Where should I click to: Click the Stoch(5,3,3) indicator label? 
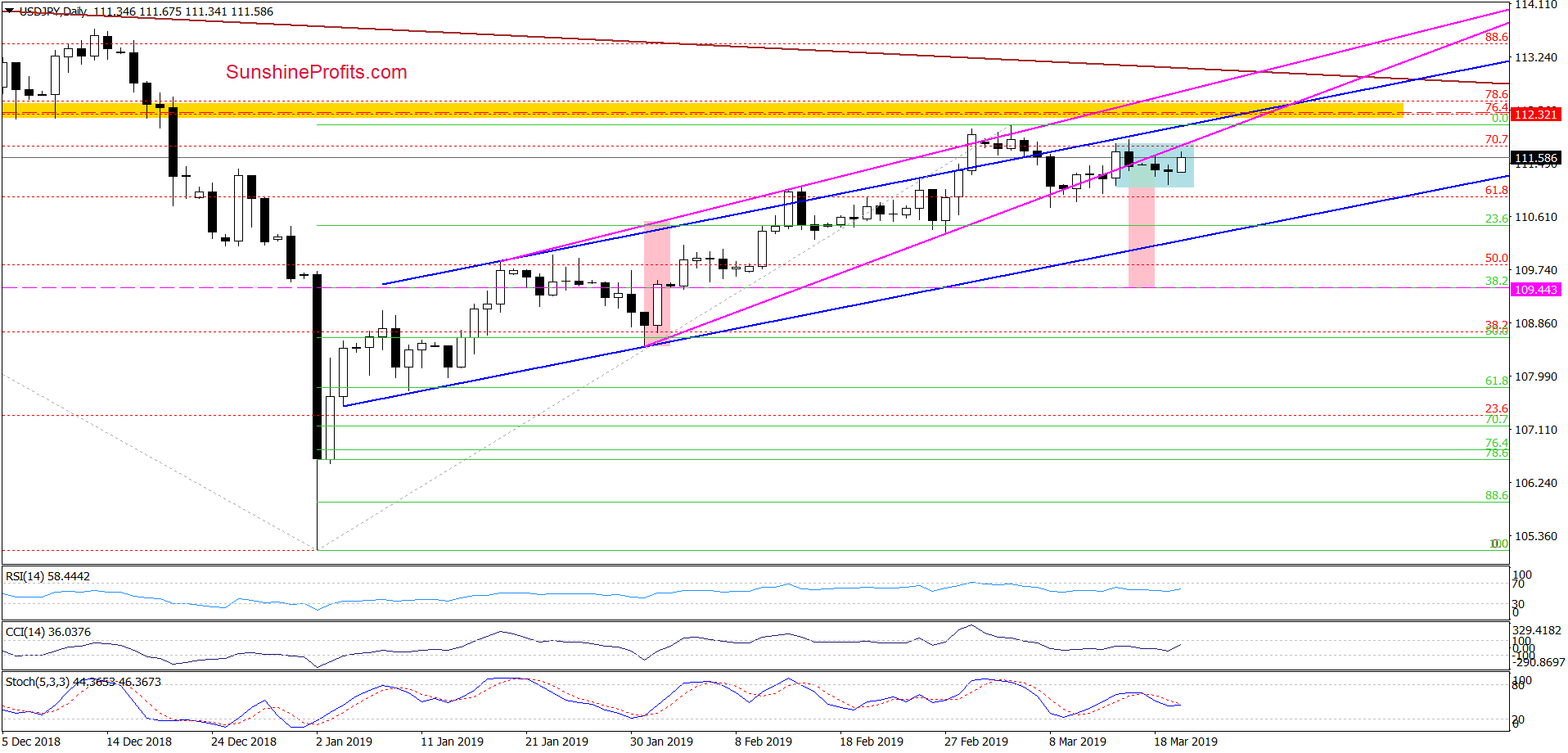coord(83,682)
